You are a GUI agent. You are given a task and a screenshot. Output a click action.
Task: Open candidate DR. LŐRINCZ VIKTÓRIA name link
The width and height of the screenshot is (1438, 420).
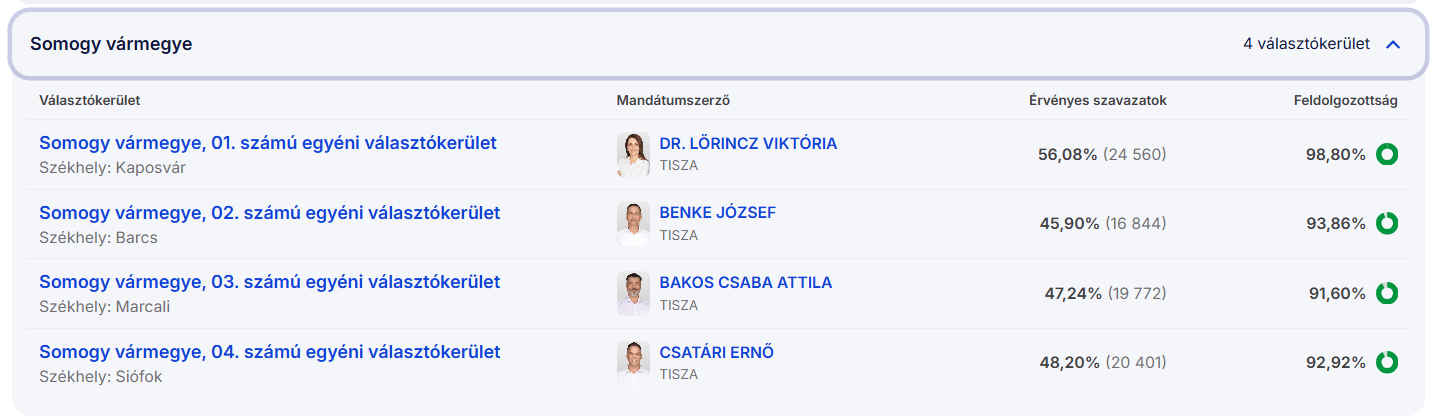(748, 144)
